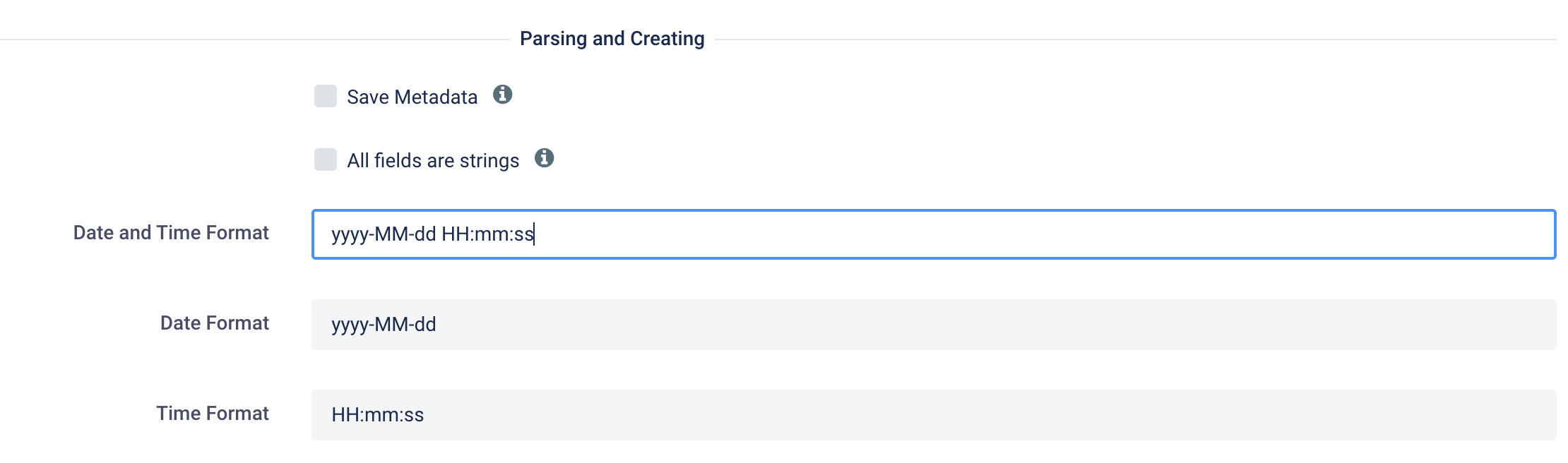Show info for All fields are strings

(544, 157)
